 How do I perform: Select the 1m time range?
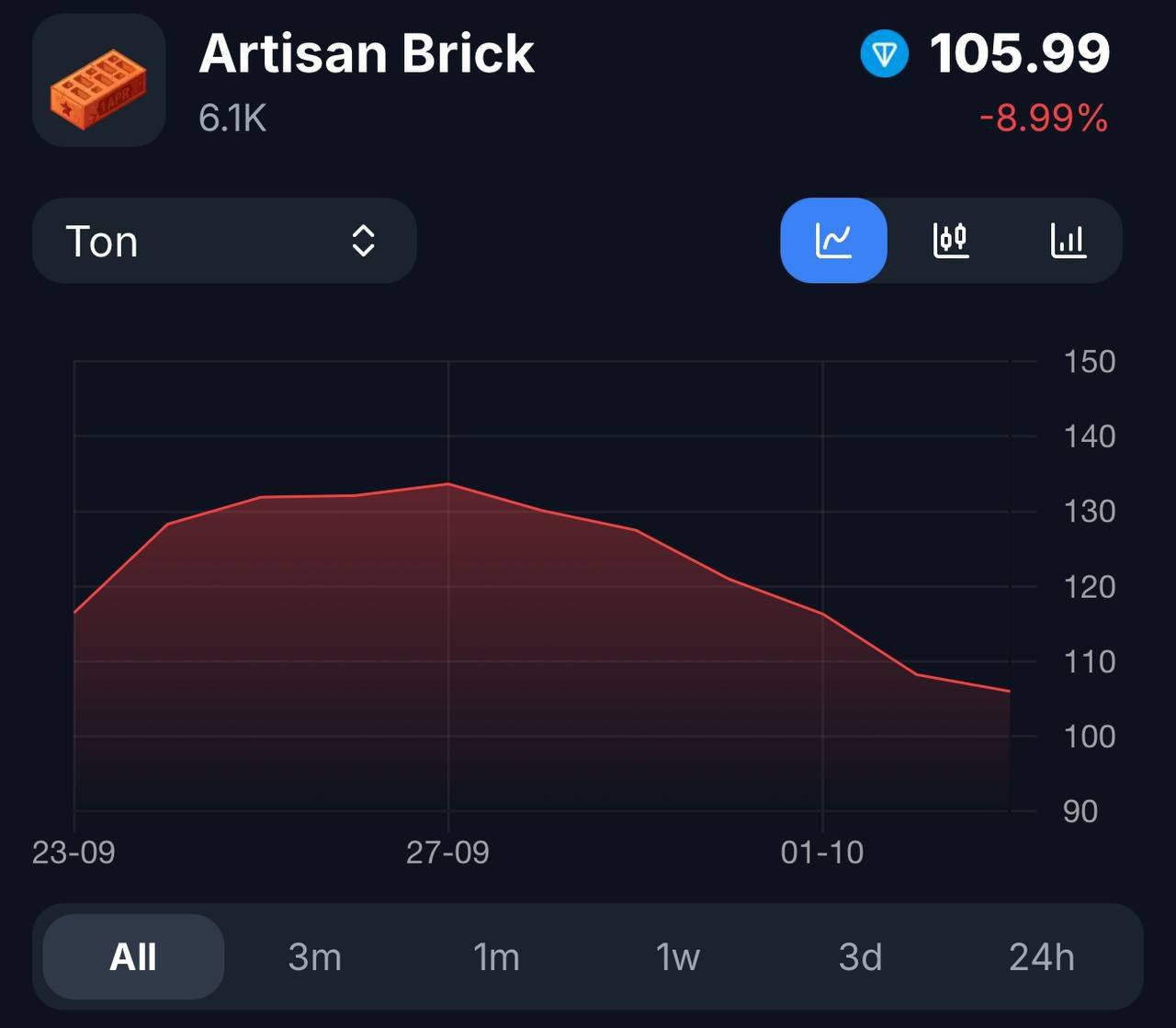click(496, 957)
